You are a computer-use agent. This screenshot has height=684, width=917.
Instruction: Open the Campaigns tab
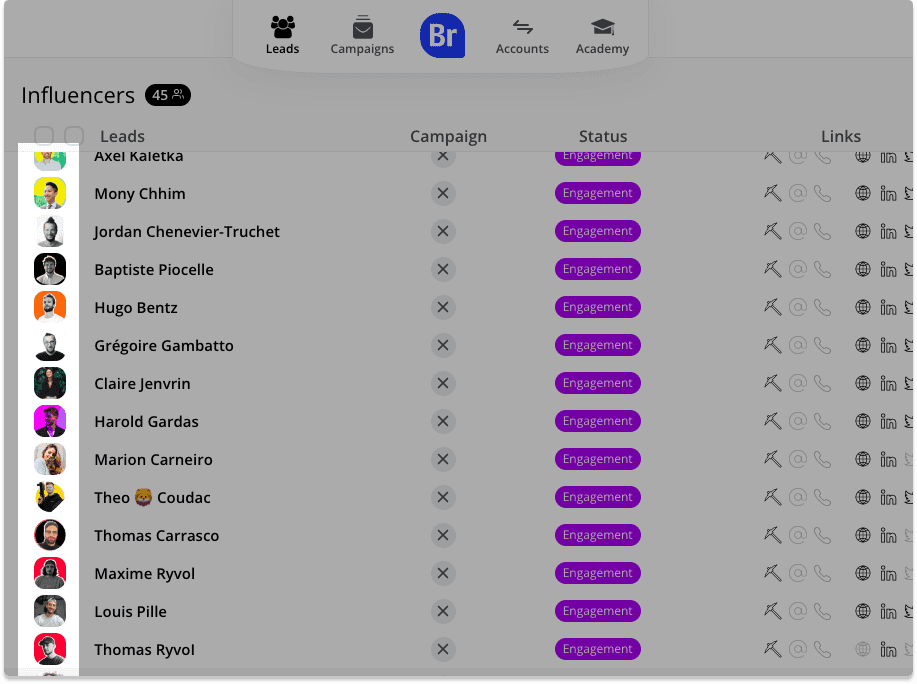point(362,36)
